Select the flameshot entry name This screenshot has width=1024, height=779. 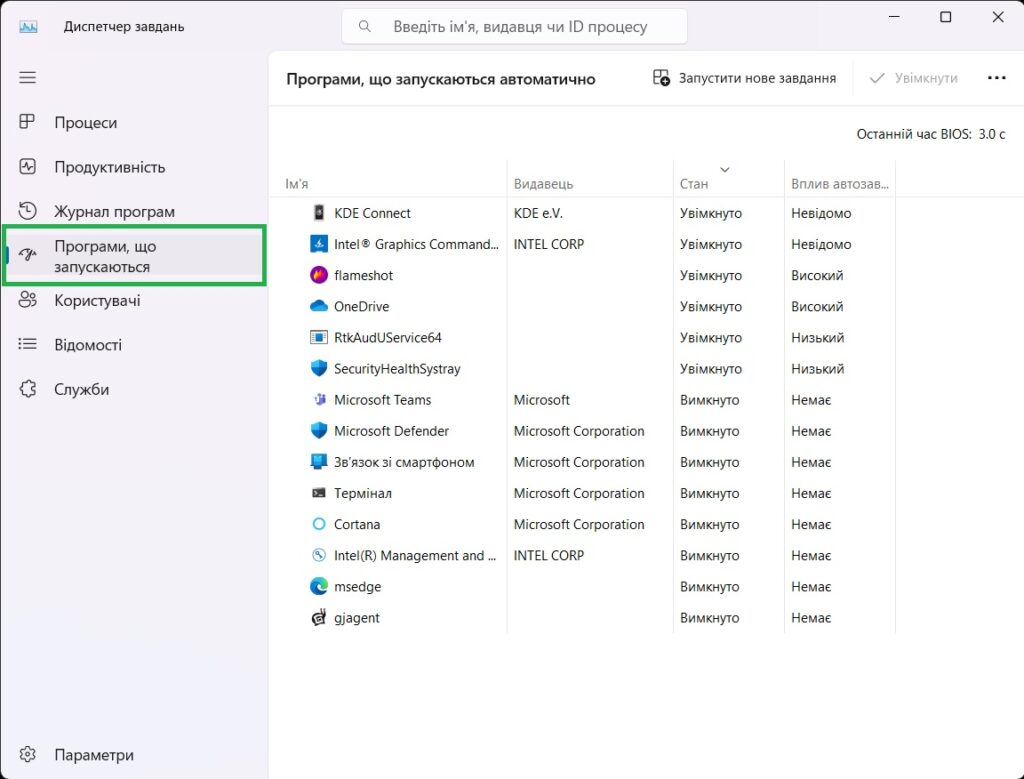coord(363,276)
